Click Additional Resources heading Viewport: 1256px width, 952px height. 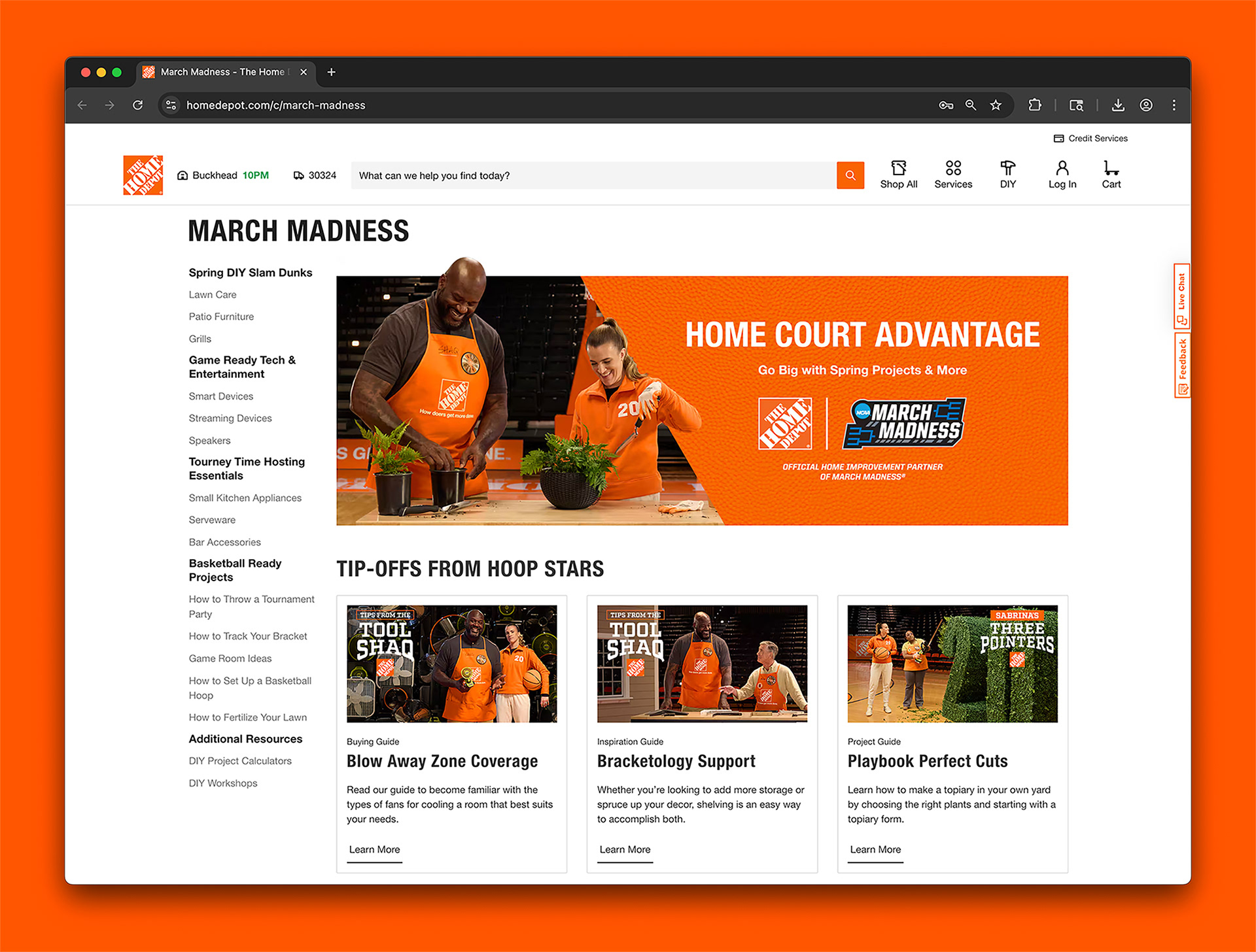pyautogui.click(x=245, y=739)
